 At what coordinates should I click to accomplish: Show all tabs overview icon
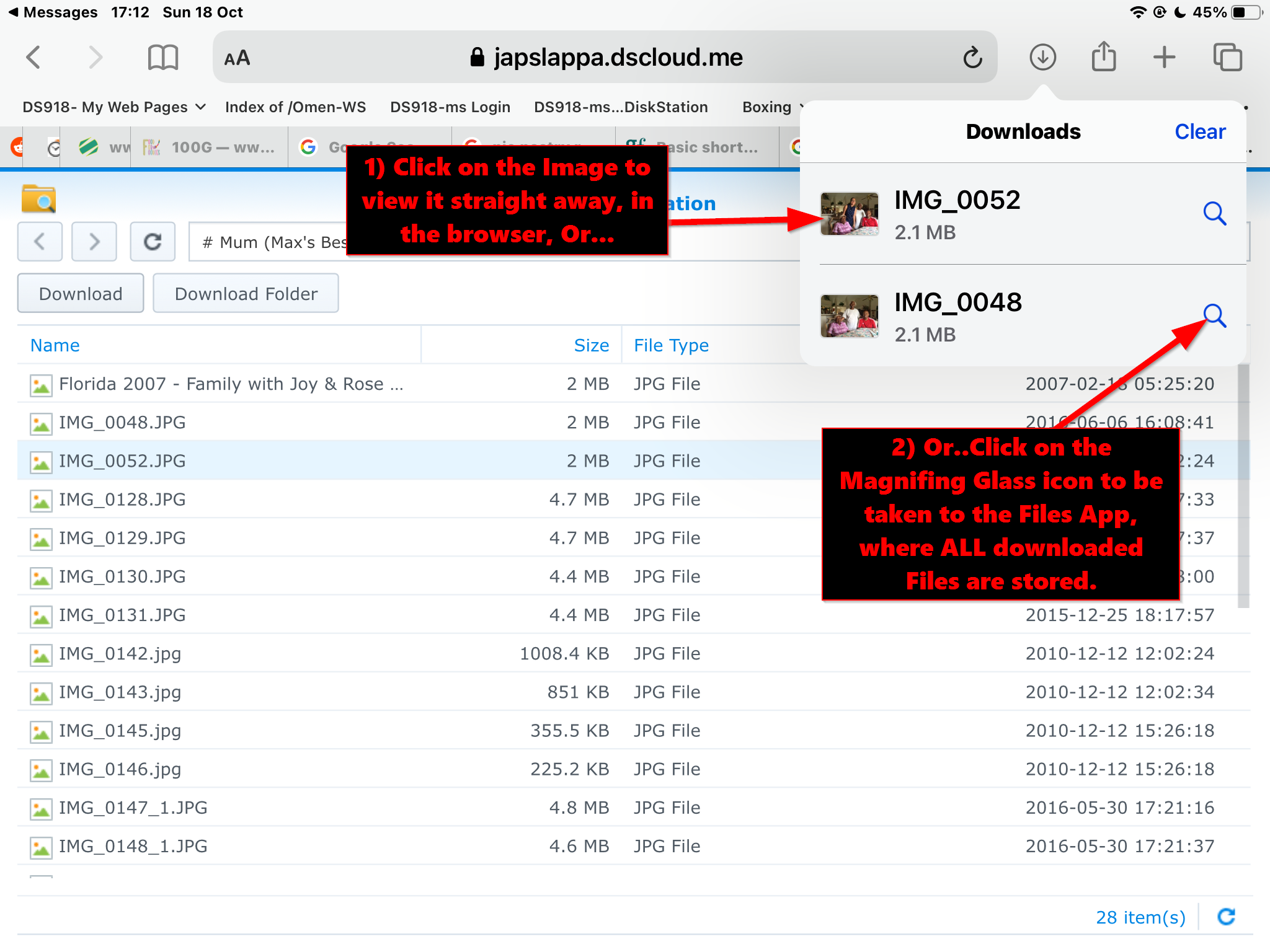[x=1228, y=58]
